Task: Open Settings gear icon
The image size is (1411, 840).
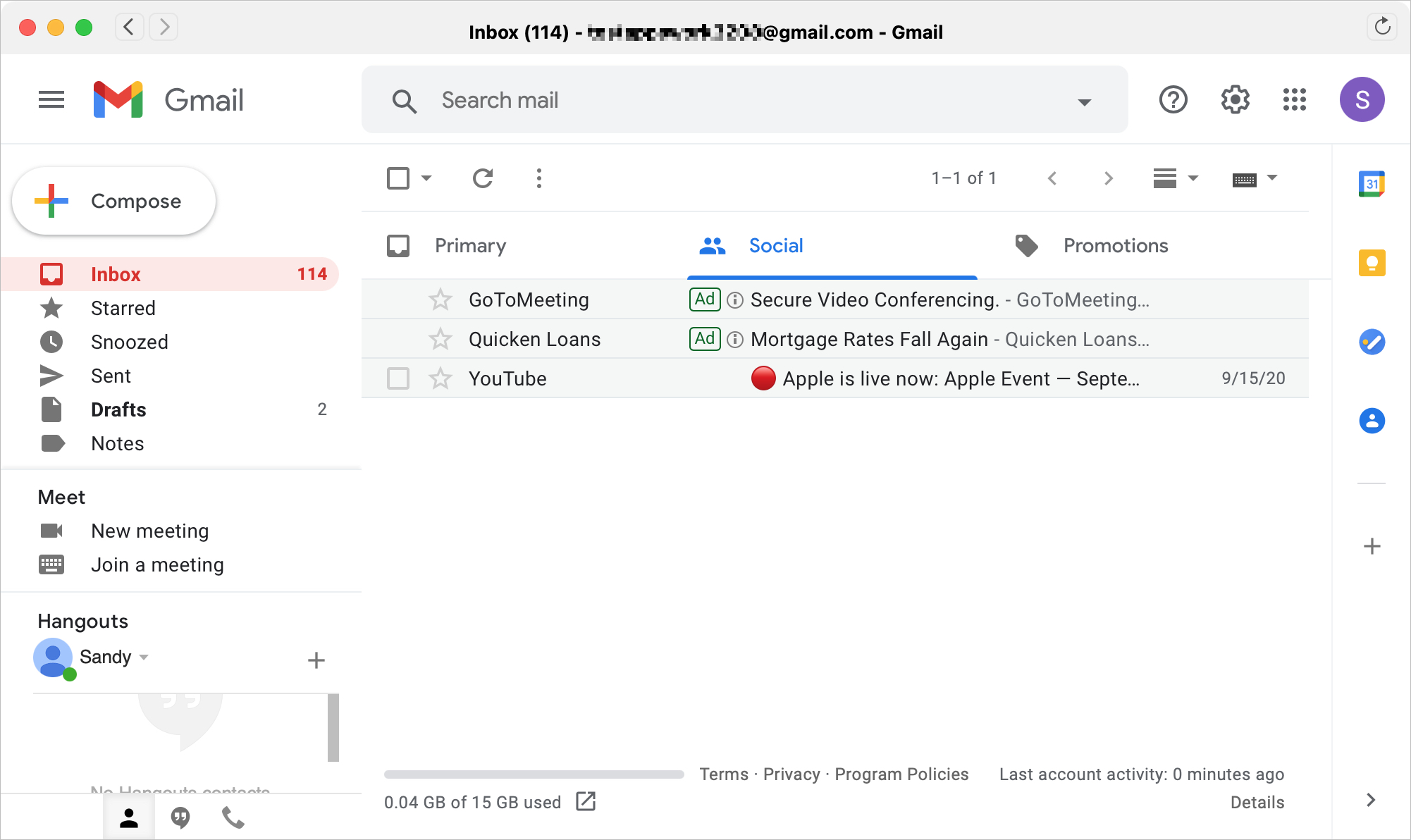Action: [x=1235, y=99]
